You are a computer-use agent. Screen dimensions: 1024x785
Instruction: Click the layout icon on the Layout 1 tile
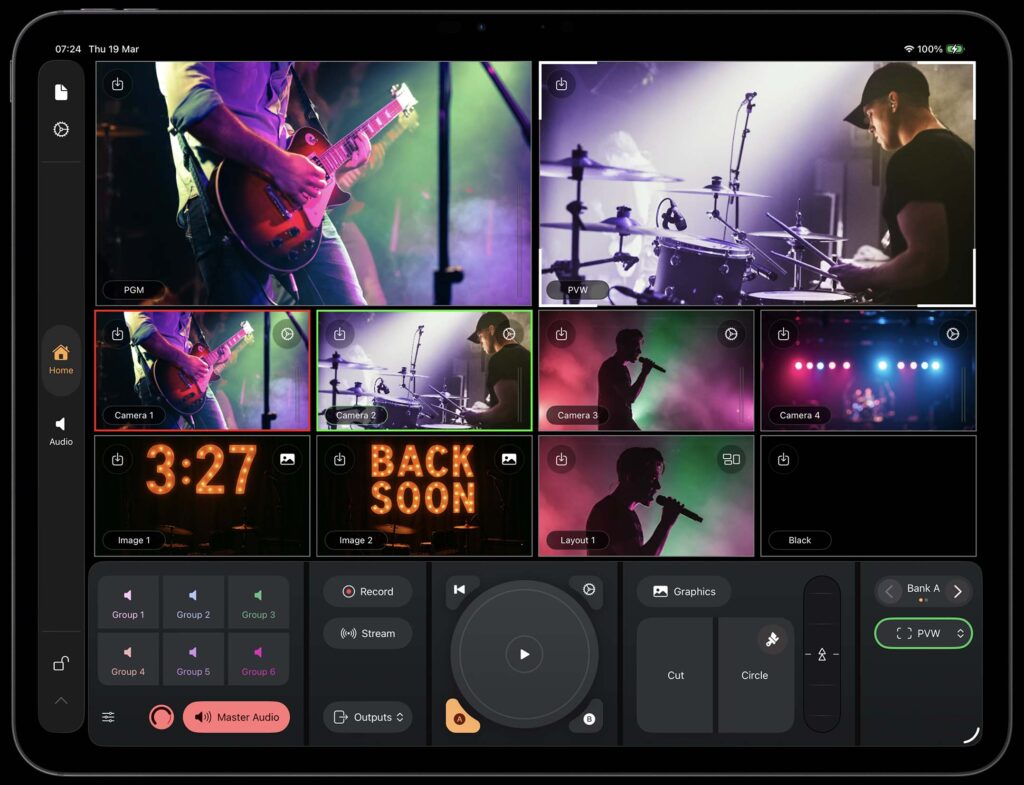coord(733,459)
